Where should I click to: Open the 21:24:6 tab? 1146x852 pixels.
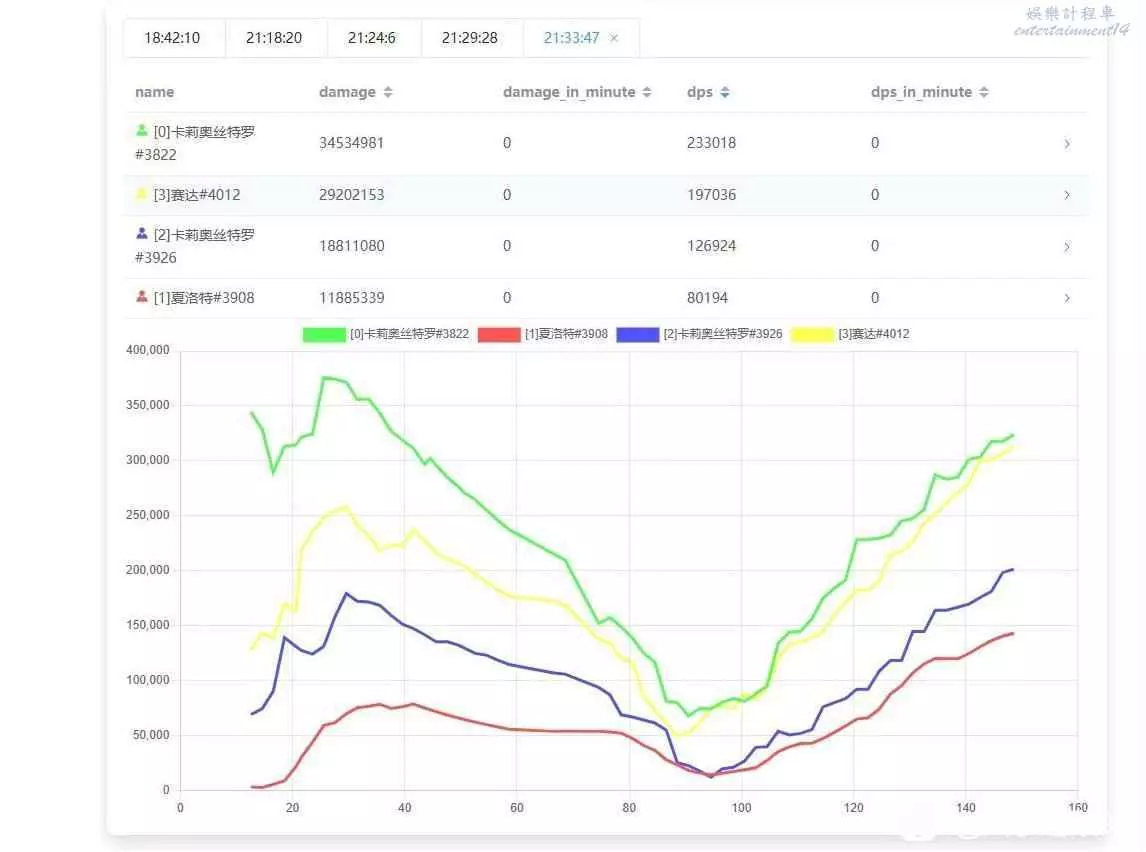(372, 38)
